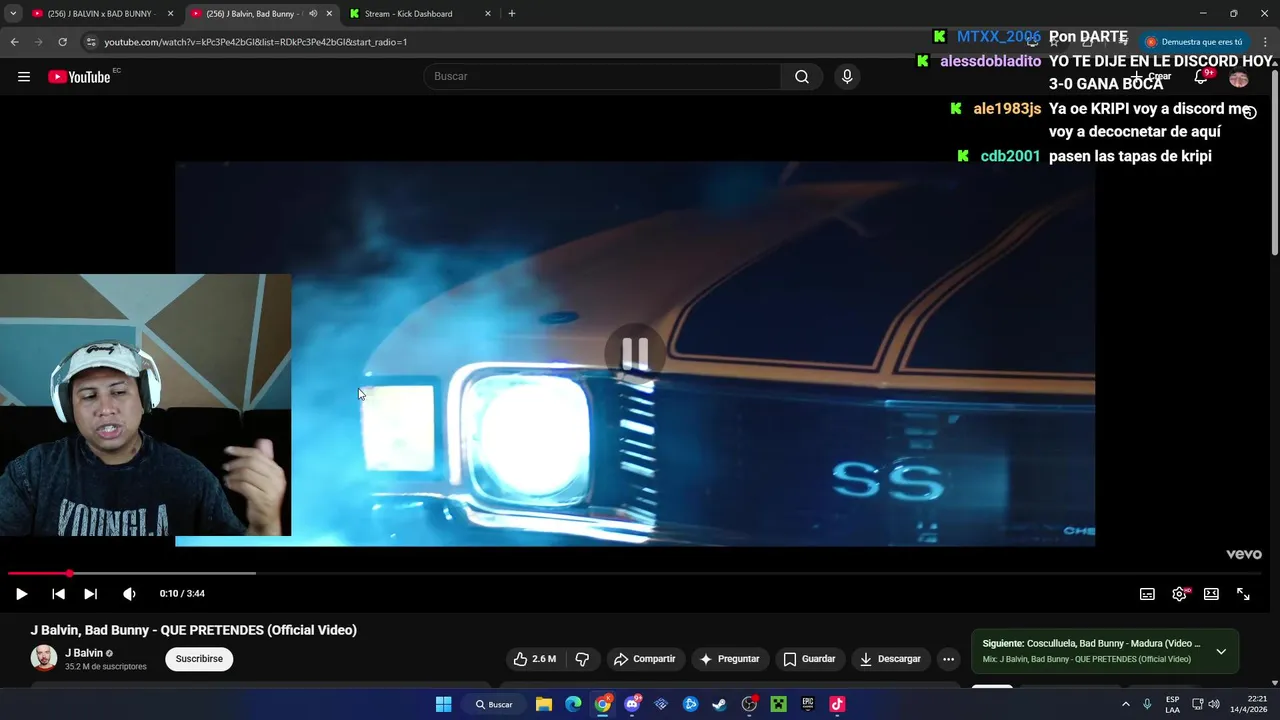The height and width of the screenshot is (720, 1280).
Task: Open the account avatar menu
Action: click(x=1239, y=78)
